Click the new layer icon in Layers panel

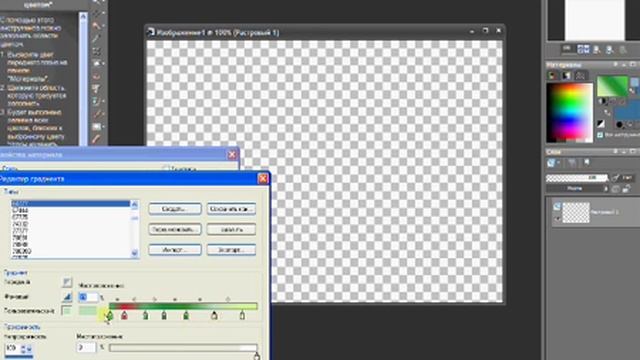click(551, 163)
